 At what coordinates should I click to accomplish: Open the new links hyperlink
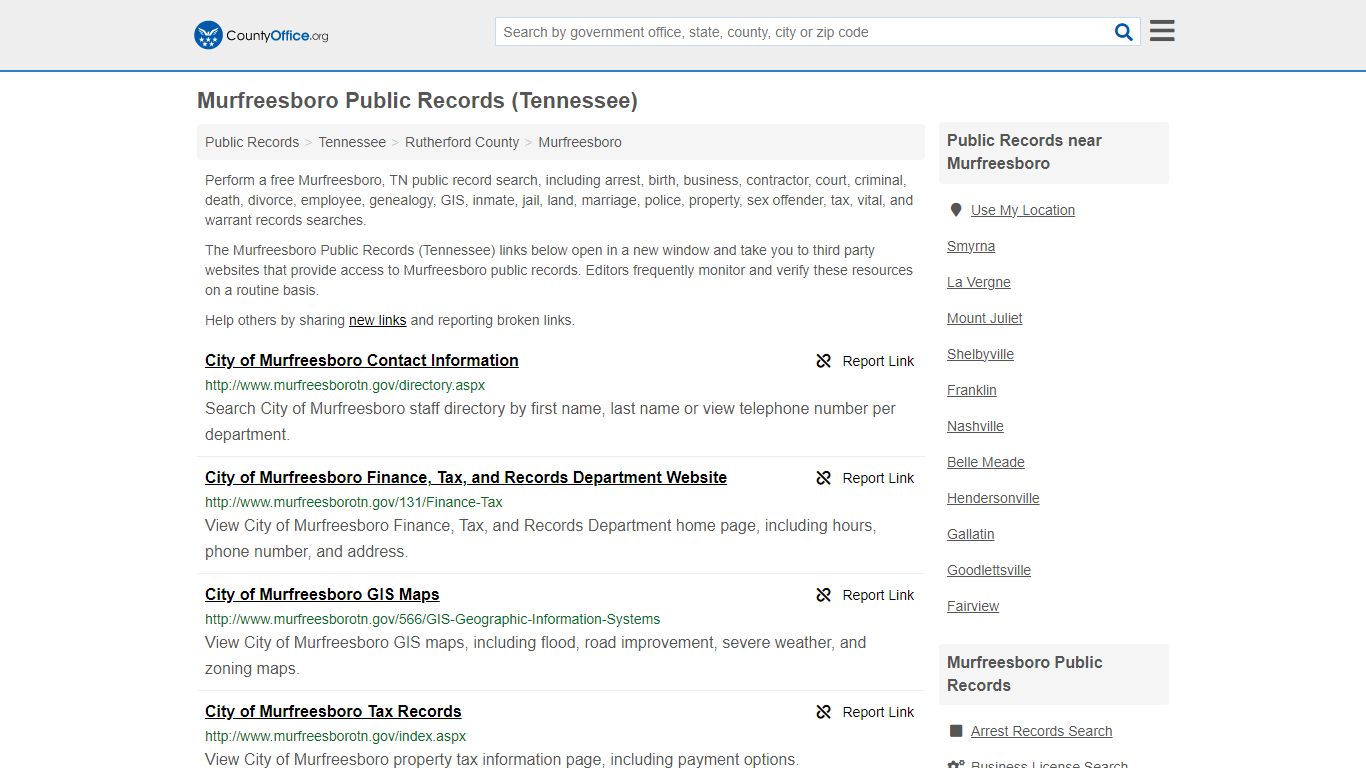(377, 320)
